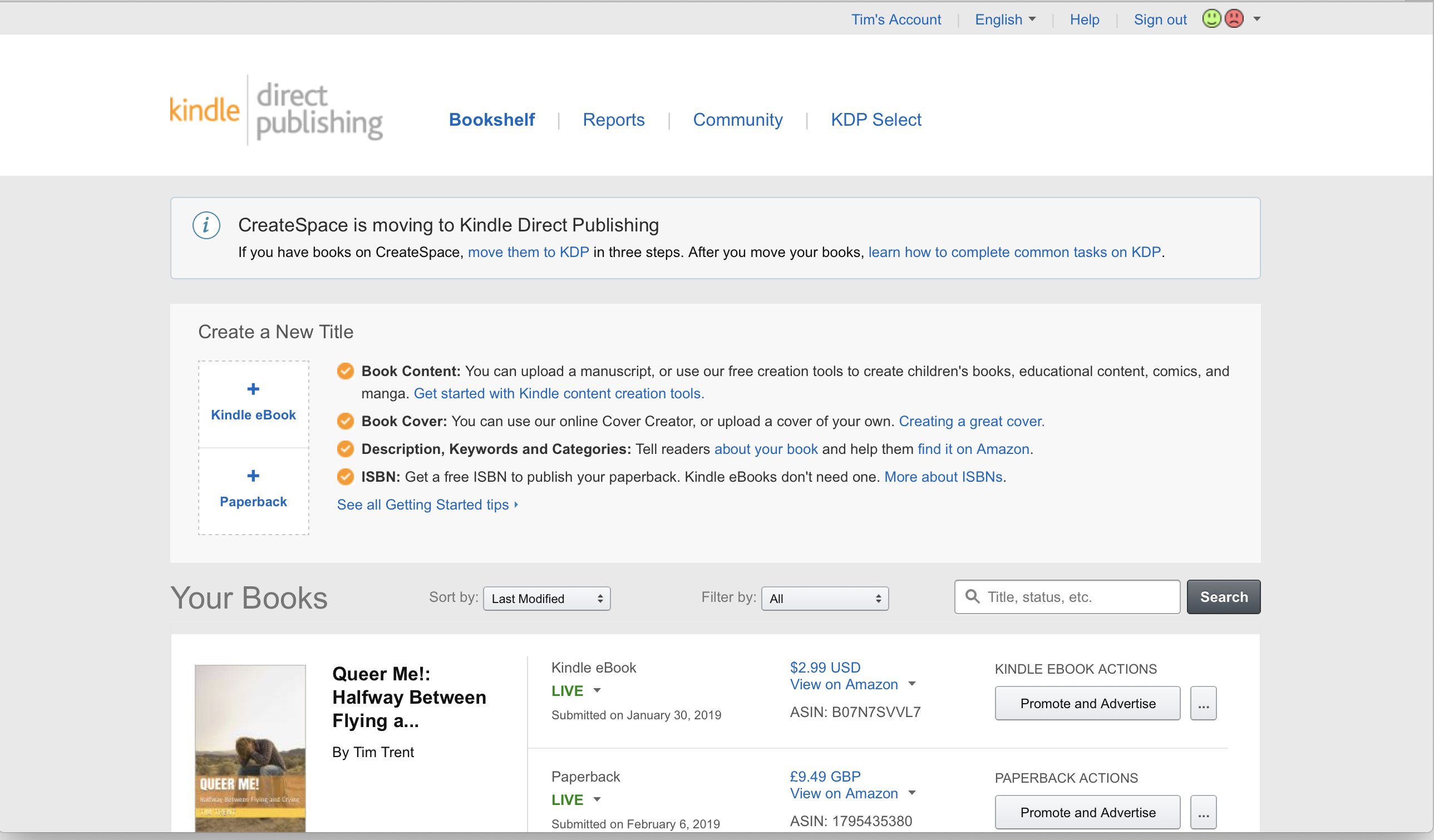Click the Kindle Direct Publishing logo
This screenshot has height=840, width=1434.
(277, 110)
